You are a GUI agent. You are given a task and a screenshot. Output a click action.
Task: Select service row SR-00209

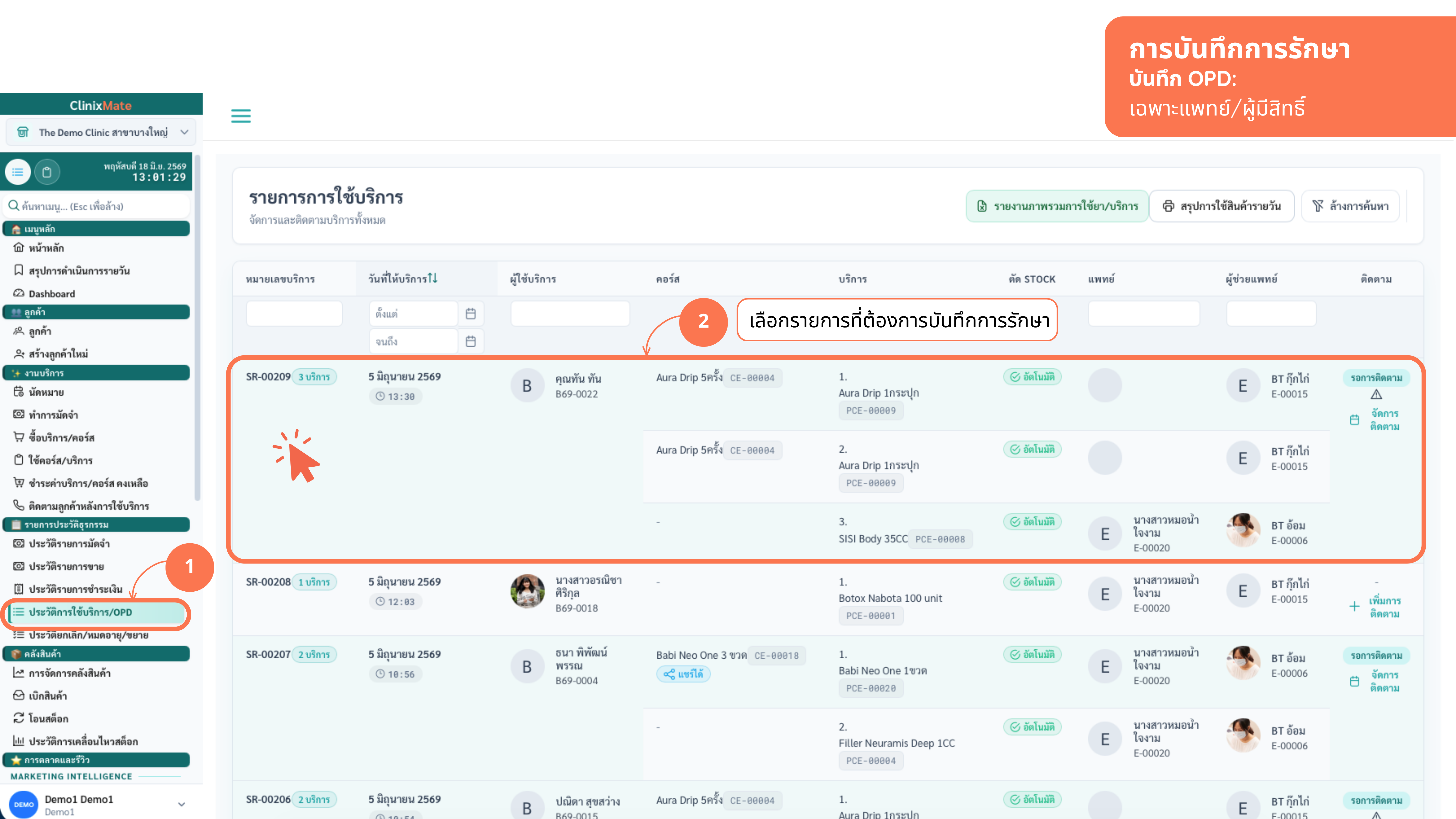pyautogui.click(x=827, y=460)
